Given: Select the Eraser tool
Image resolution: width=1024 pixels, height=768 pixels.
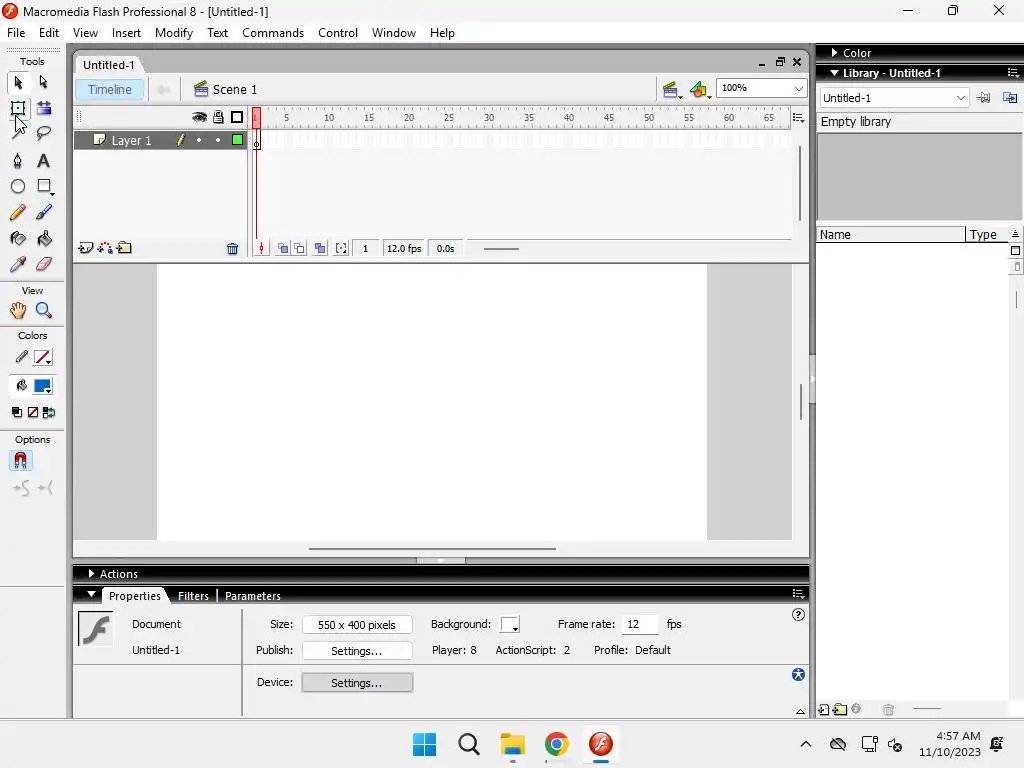Looking at the screenshot, I should [x=44, y=264].
